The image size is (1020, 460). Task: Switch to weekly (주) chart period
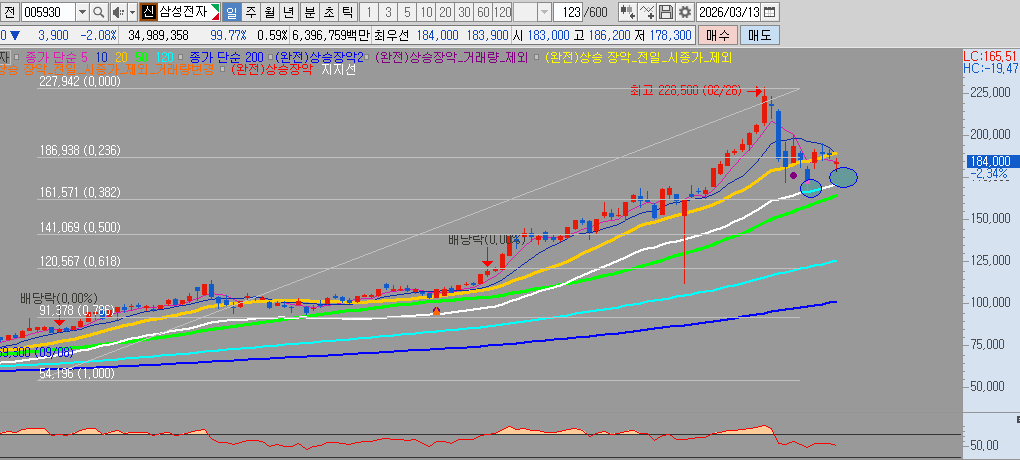click(250, 12)
